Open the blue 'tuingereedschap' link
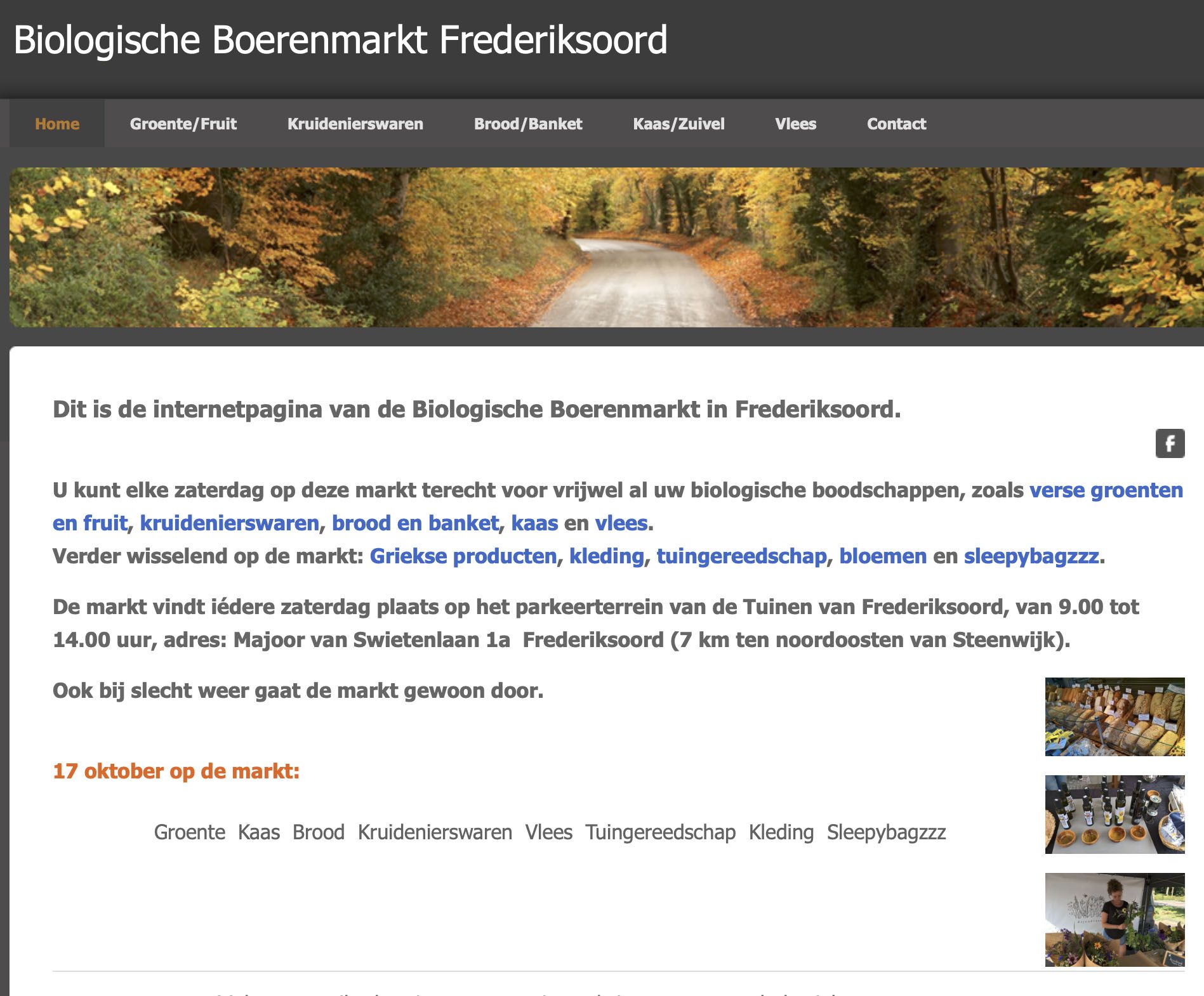This screenshot has height=996, width=1204. click(x=741, y=556)
